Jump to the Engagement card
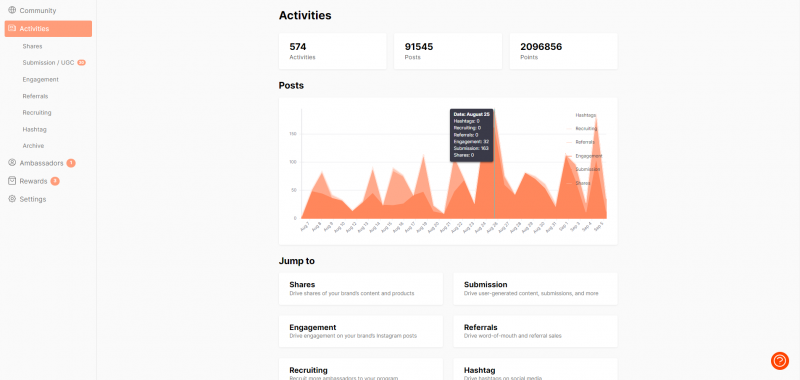This screenshot has height=380, width=800. (361, 332)
